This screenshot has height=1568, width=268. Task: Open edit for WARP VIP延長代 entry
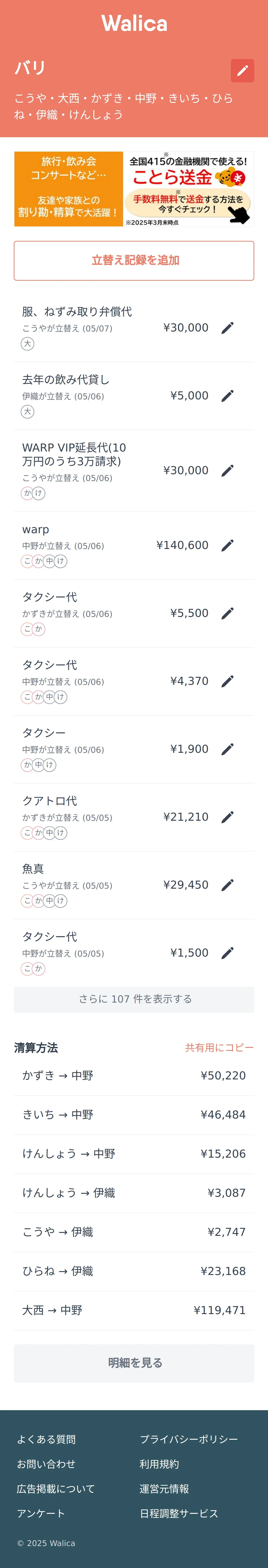[x=227, y=471]
